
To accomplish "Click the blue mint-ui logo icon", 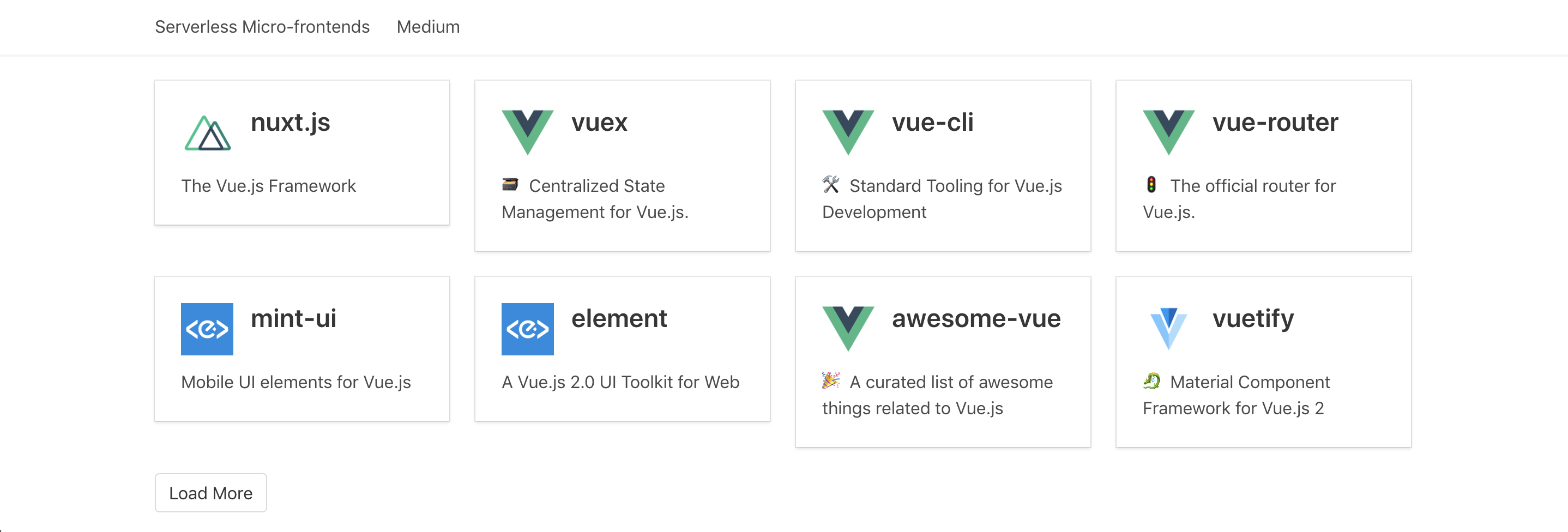I will [207, 329].
